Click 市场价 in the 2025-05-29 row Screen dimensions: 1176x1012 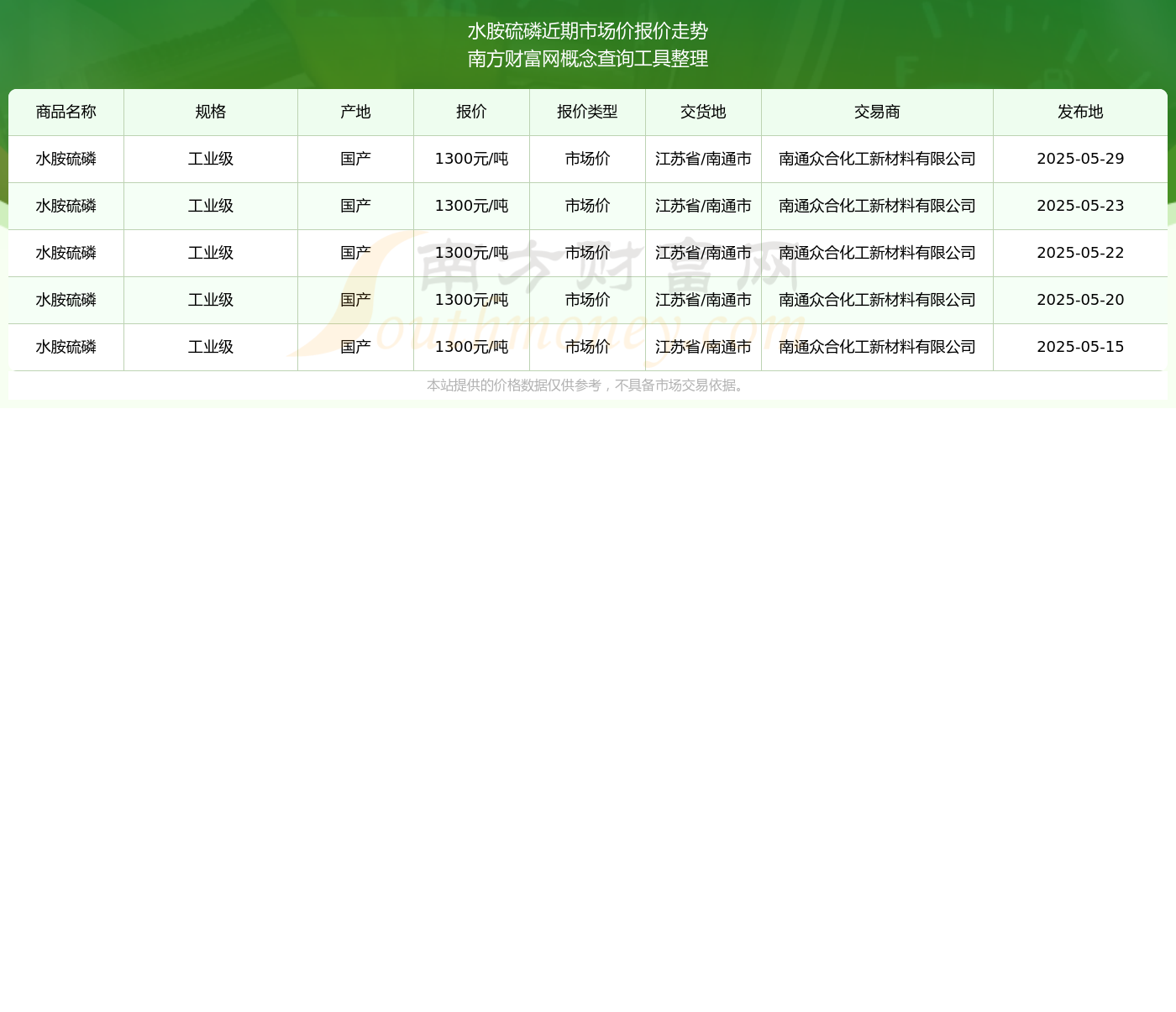click(587, 159)
